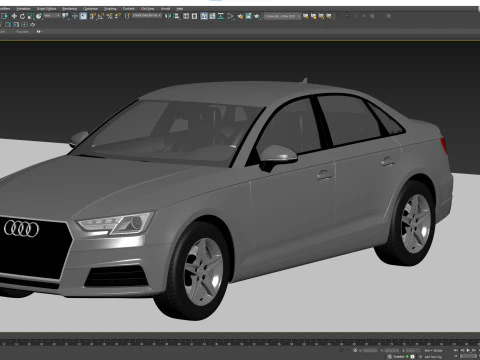Screen dimensions: 480x360
Task: Click Select and Manipulate icon
Action: (75, 16)
